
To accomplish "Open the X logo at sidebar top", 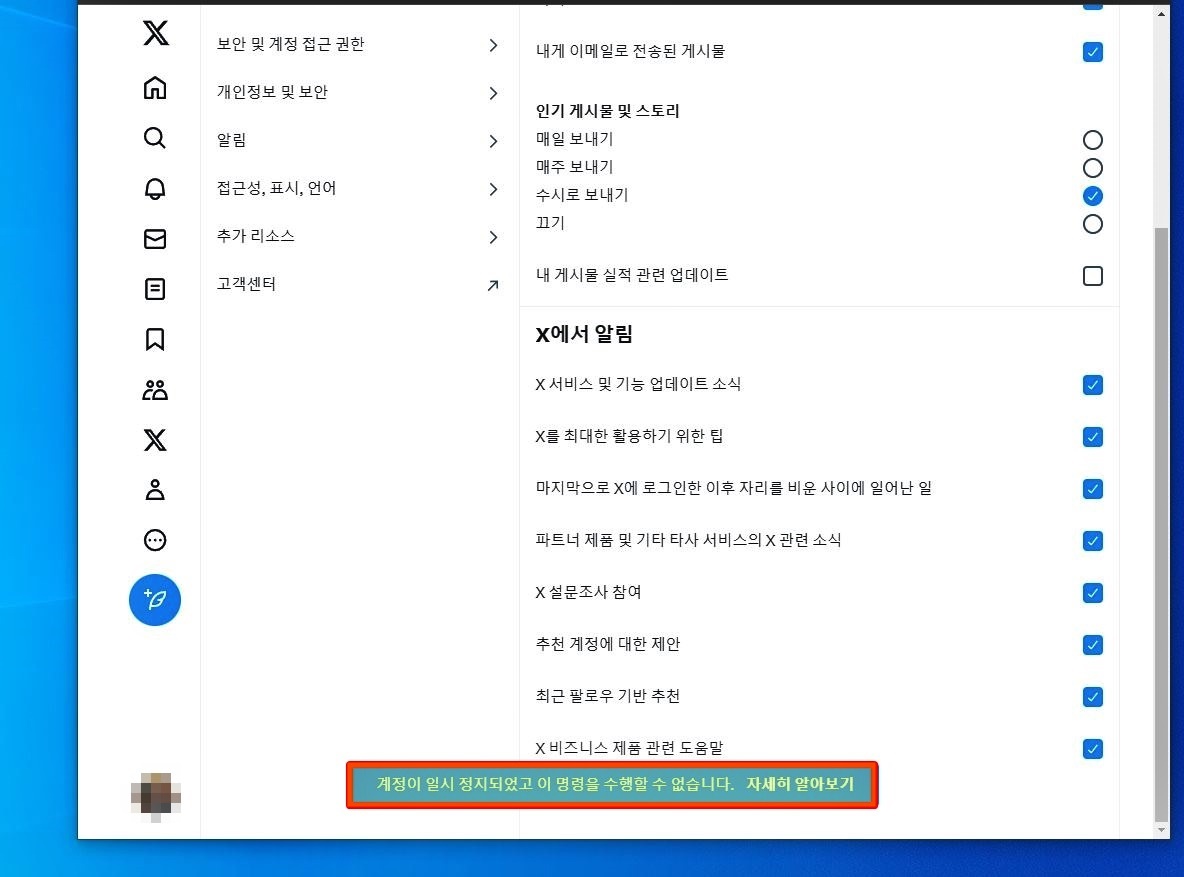I will click(x=156, y=32).
